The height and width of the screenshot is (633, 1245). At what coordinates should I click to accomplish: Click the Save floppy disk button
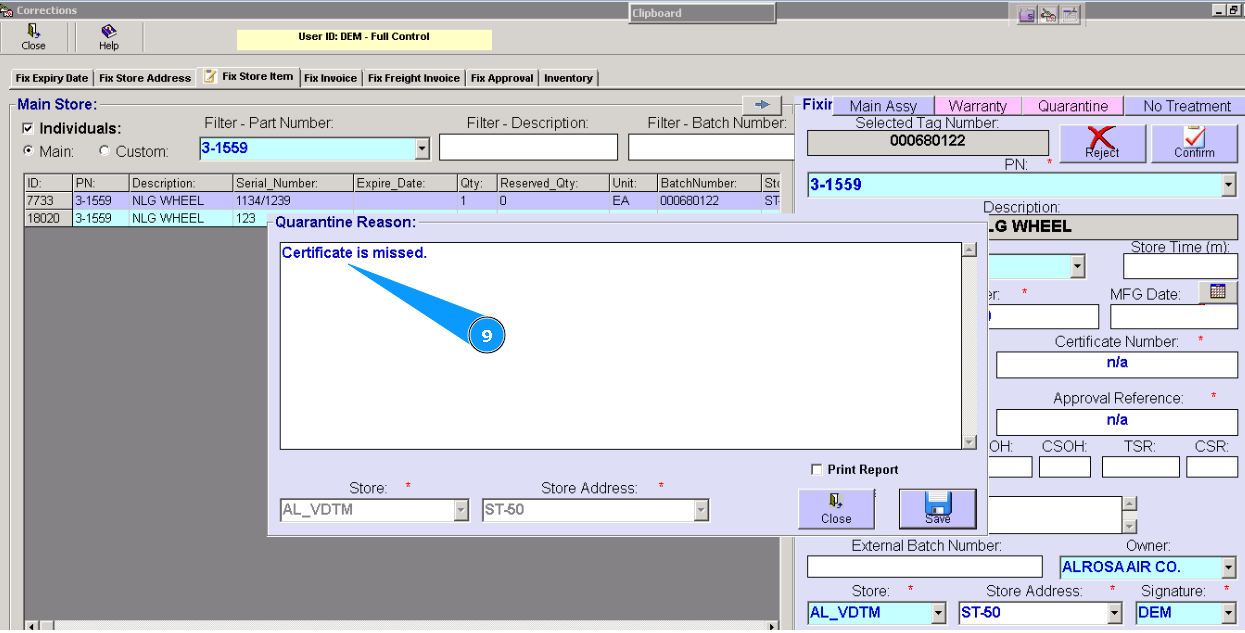pos(937,509)
